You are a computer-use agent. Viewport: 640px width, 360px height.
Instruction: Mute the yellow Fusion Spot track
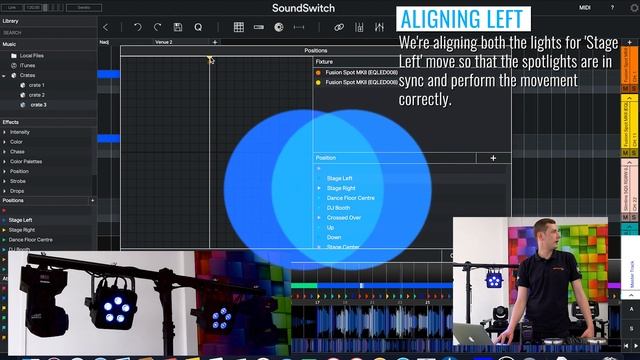tap(625, 153)
